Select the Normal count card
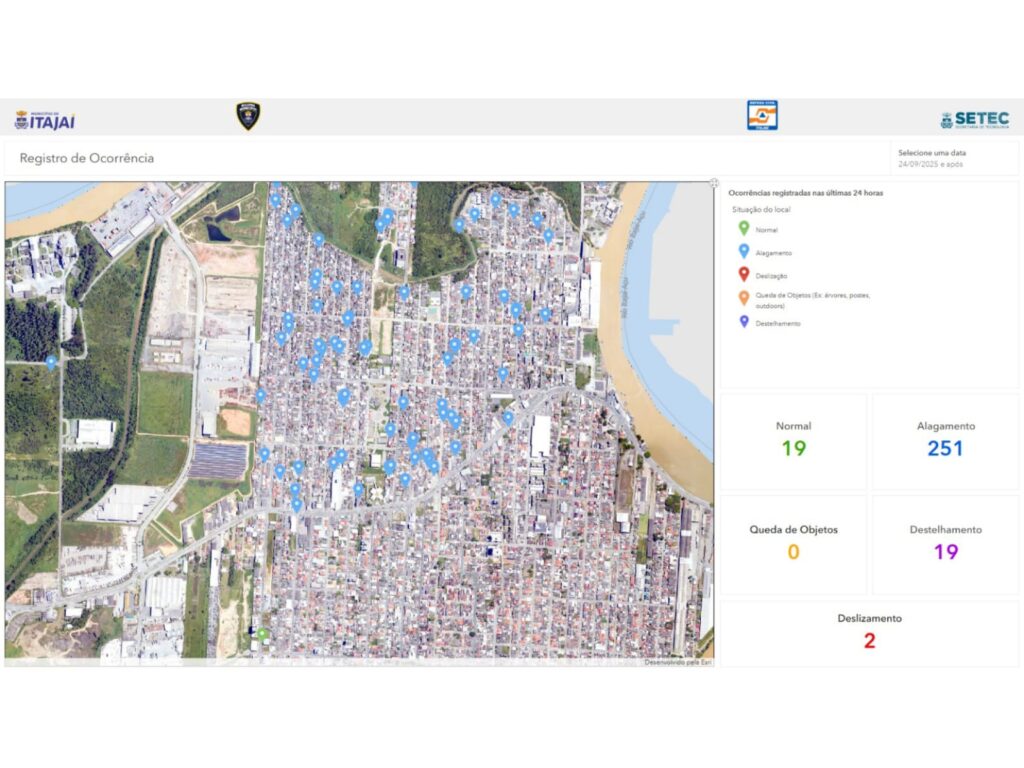 793,441
